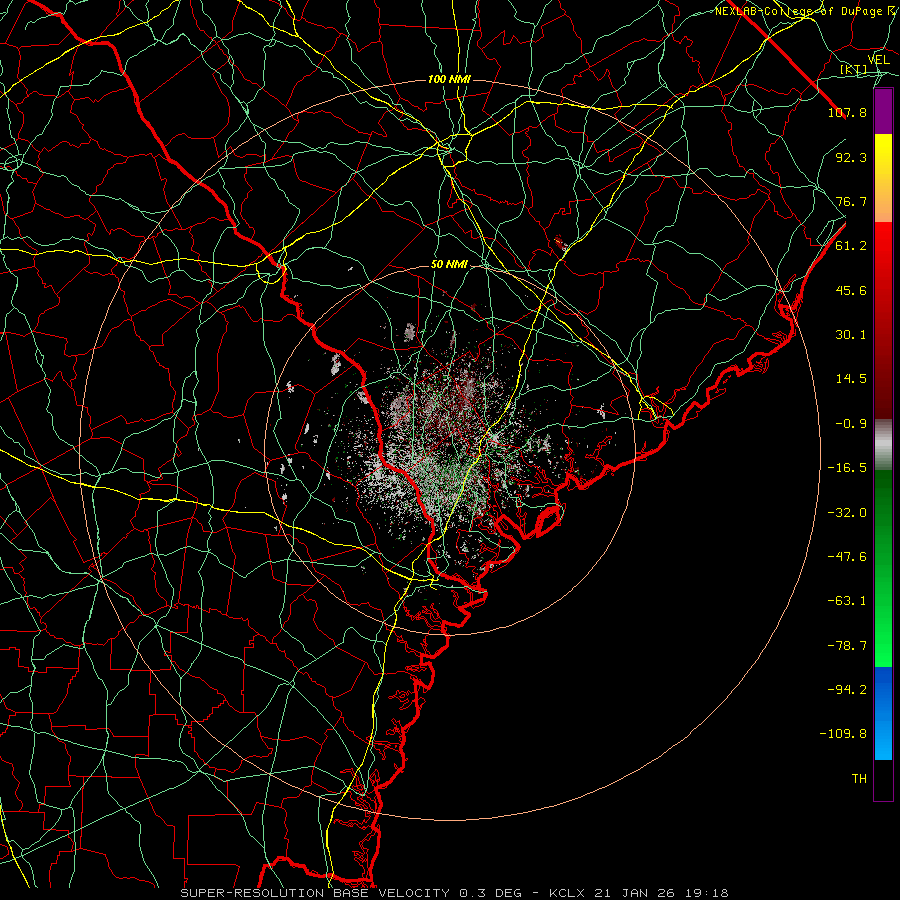
Task: Click the TH legend label
Action: [859, 779]
